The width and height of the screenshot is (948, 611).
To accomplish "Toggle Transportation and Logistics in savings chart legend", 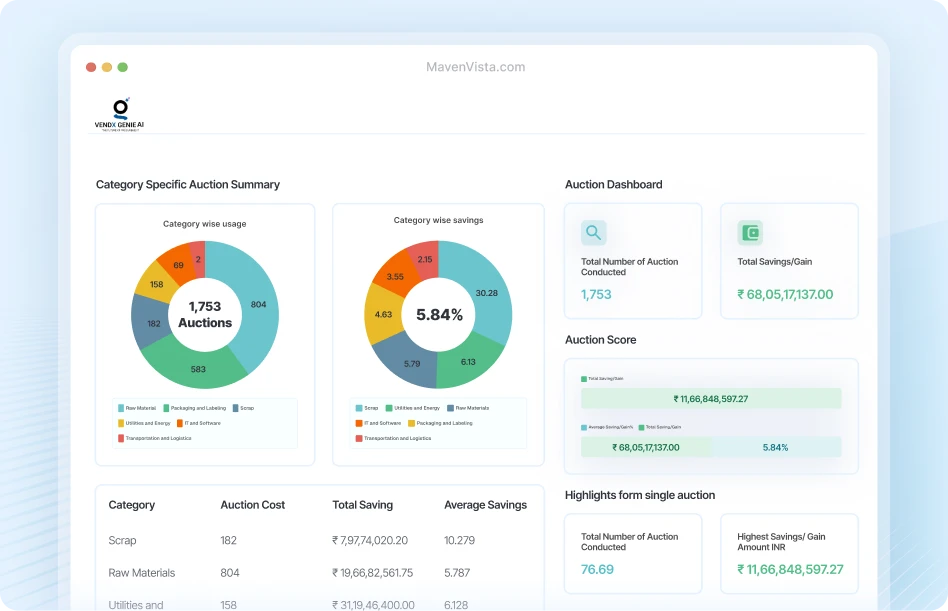I will pyautogui.click(x=394, y=438).
